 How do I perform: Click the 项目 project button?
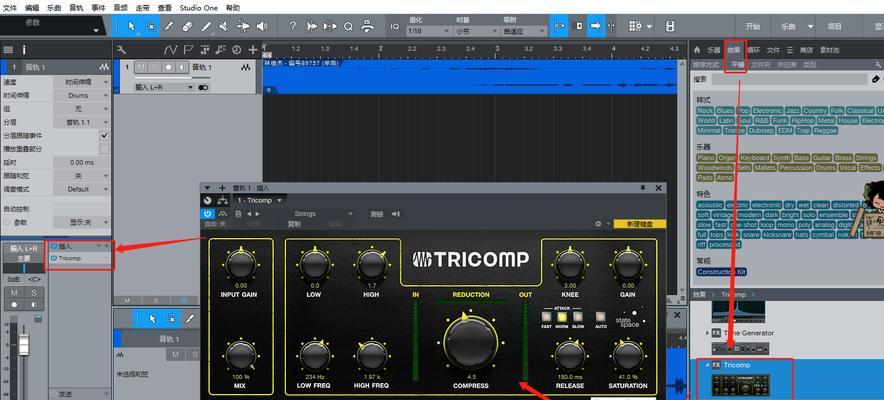tap(834, 26)
